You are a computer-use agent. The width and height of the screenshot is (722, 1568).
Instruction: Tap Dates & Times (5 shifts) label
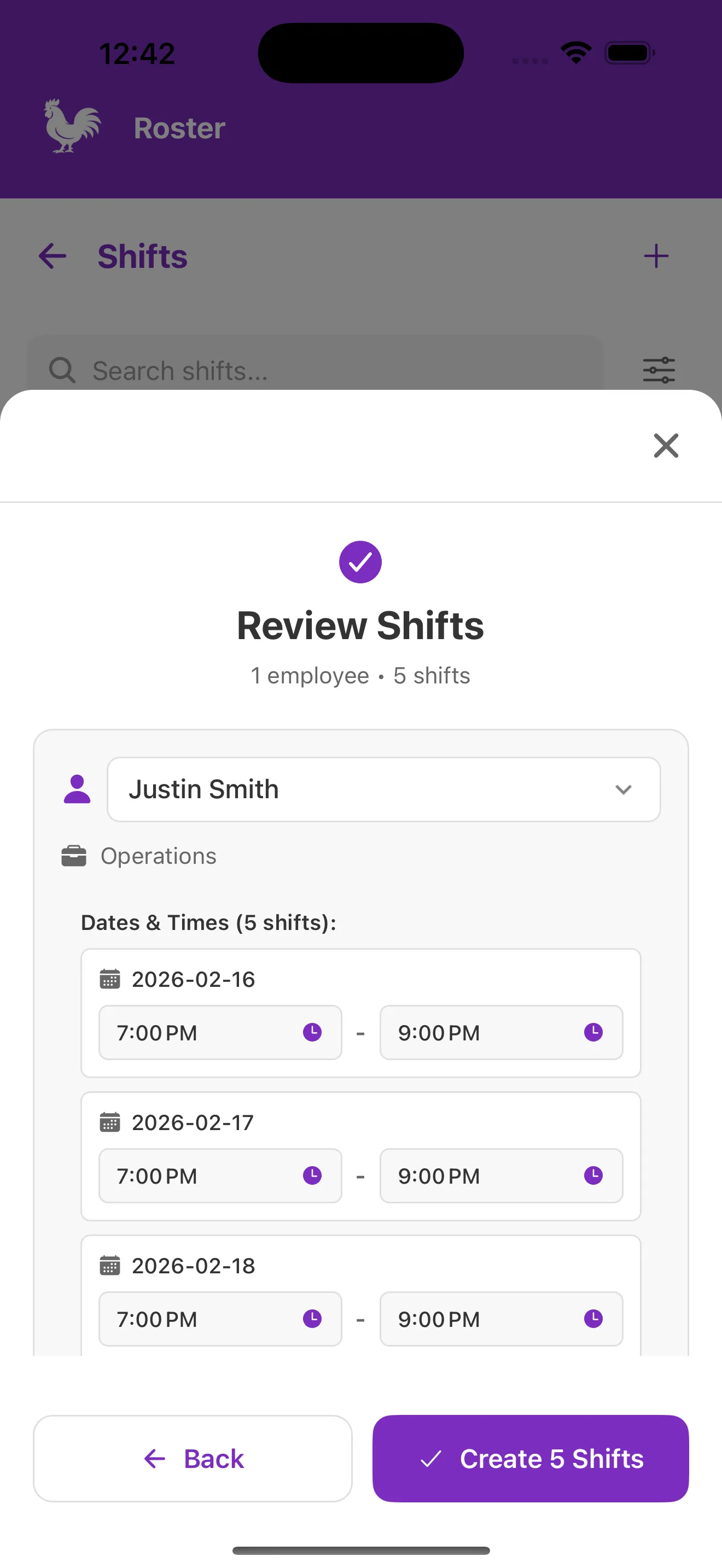[209, 923]
